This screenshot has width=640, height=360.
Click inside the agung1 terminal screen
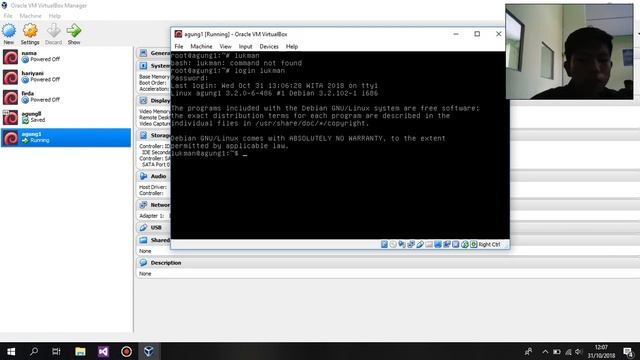click(340, 145)
